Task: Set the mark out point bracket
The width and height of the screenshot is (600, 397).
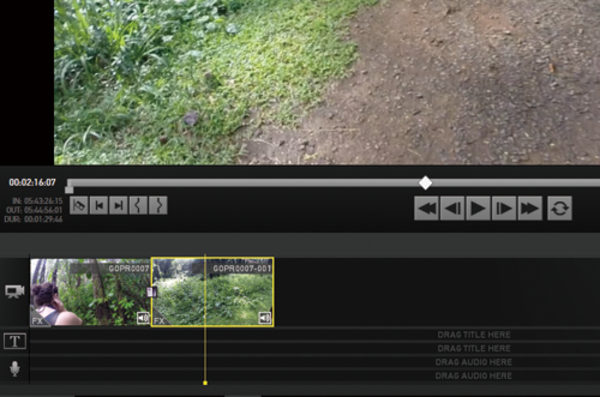Action: pos(158,206)
